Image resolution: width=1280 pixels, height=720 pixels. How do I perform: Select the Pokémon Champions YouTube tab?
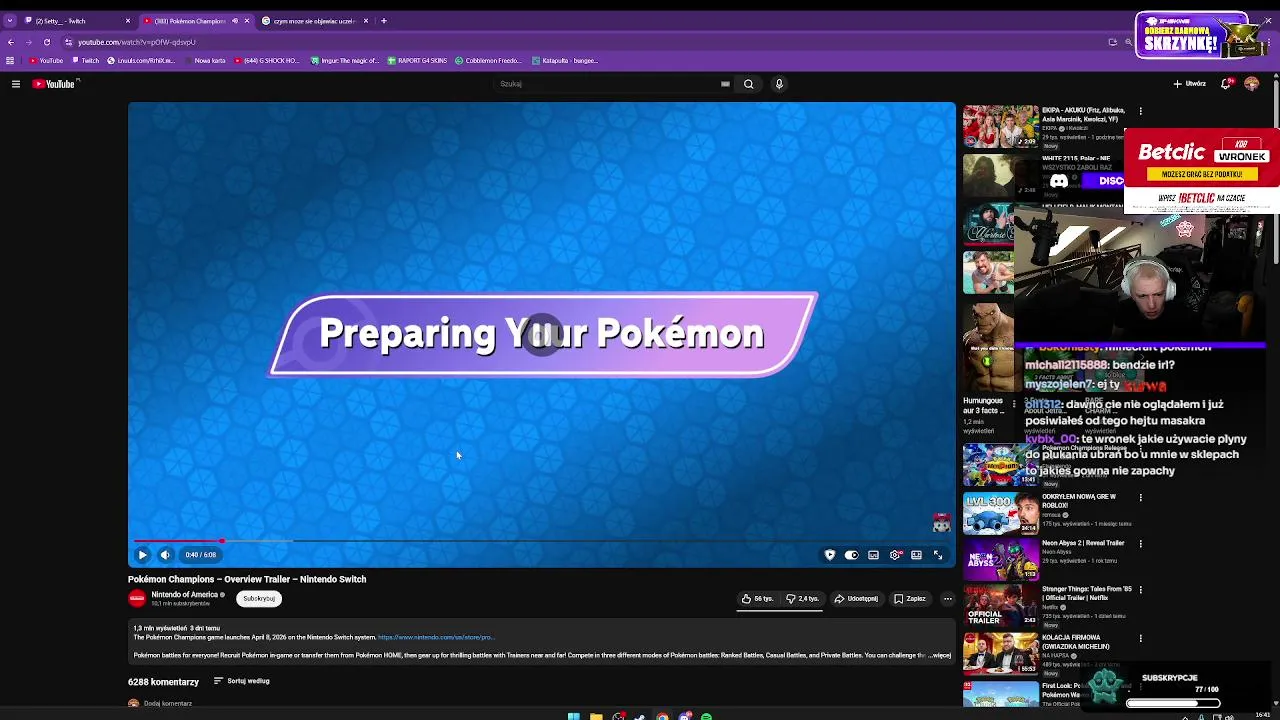pos(196,21)
